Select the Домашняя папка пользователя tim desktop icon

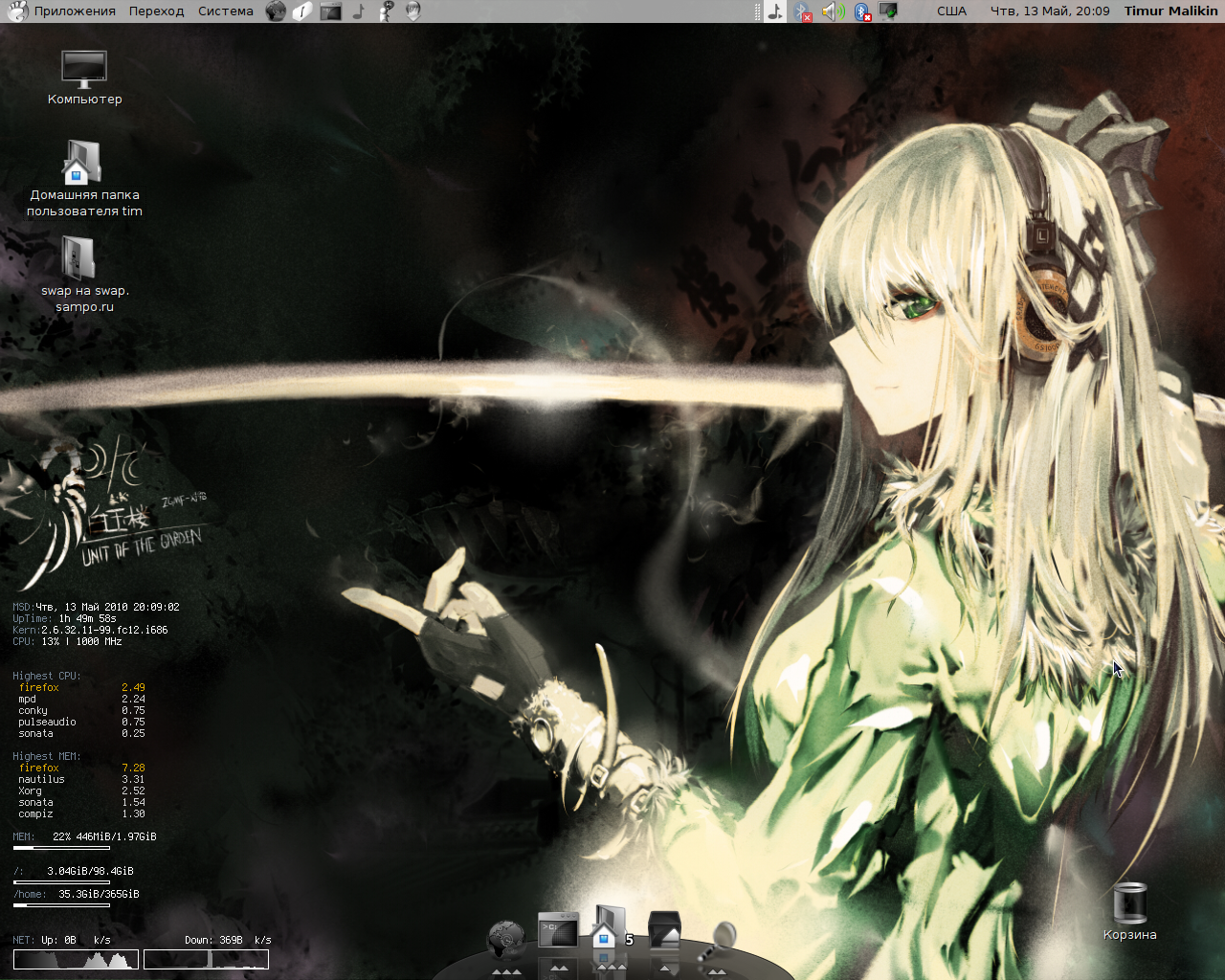point(81,163)
